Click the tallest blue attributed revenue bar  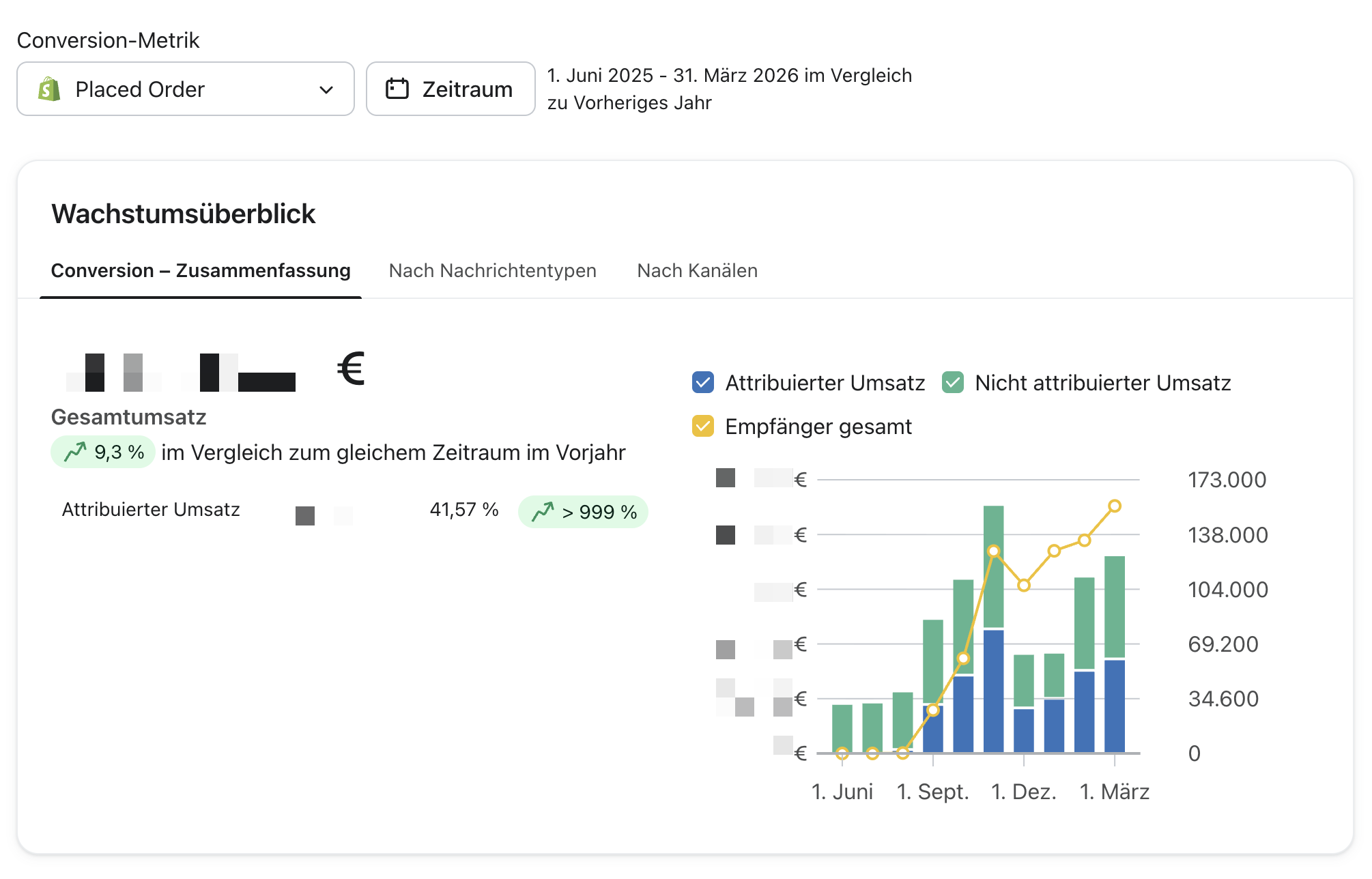(993, 691)
